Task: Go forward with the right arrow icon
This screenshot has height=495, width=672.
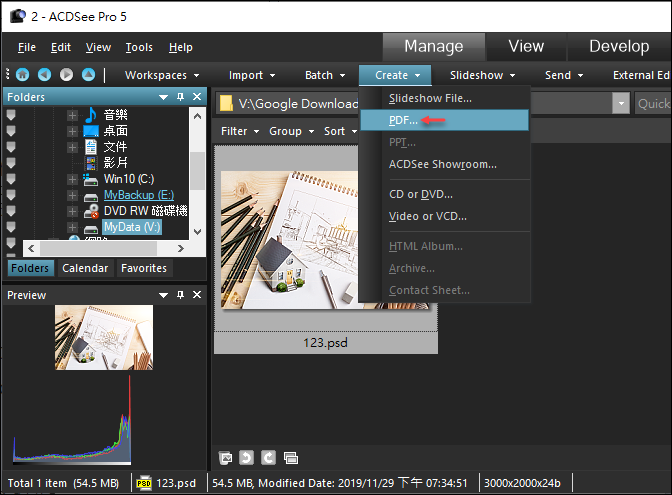Action: click(66, 75)
